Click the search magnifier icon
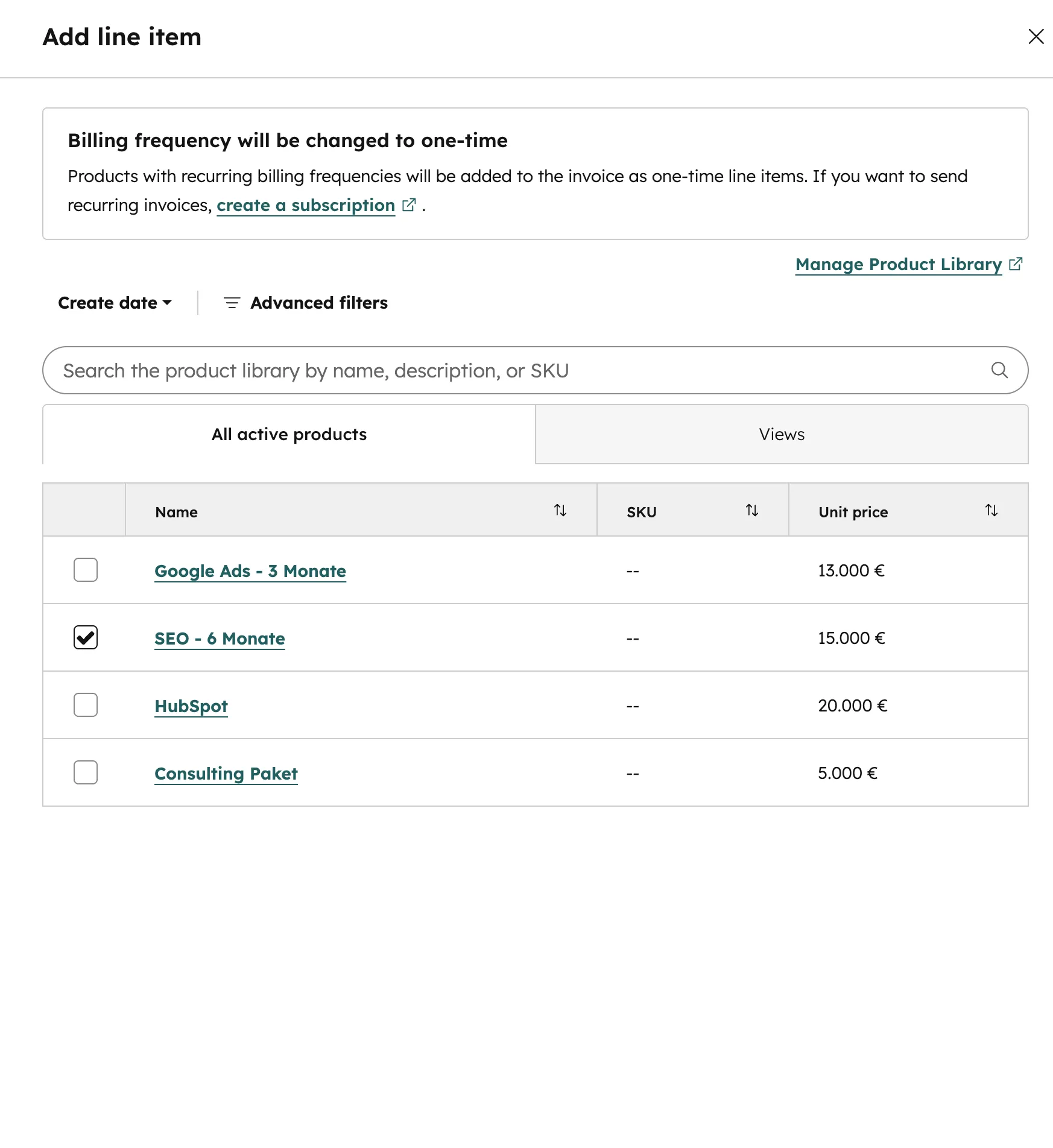 click(x=999, y=370)
